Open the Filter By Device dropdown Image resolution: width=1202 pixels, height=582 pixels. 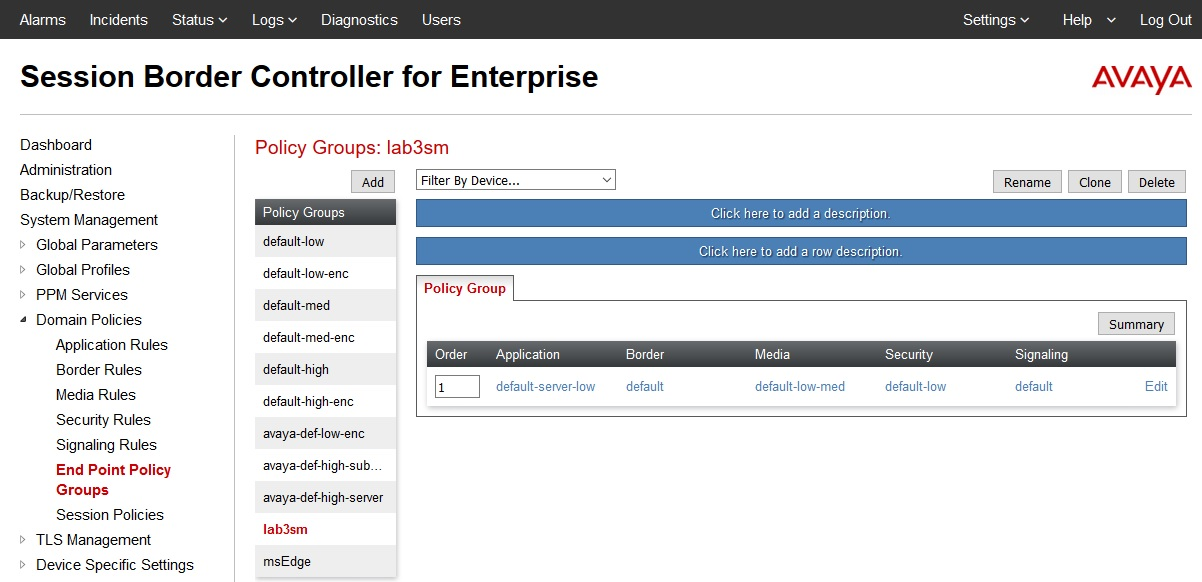[516, 180]
